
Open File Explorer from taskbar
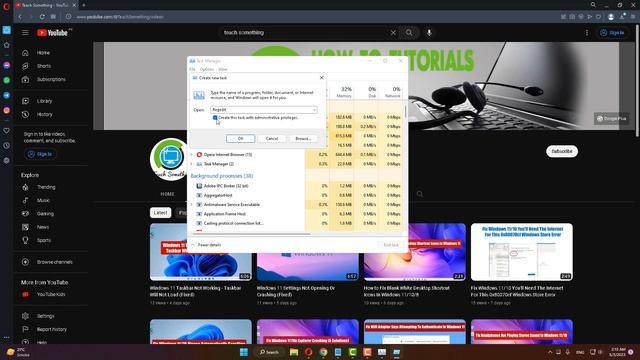click(294, 352)
